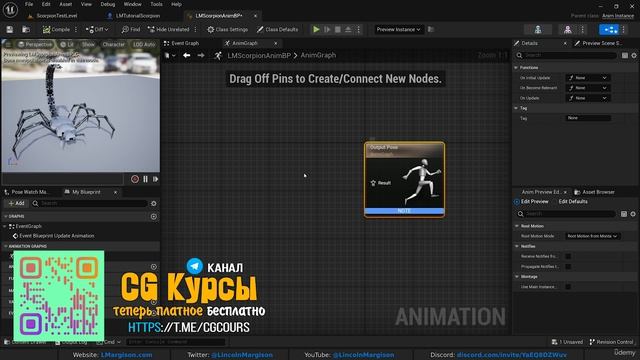640x360 pixels.
Task: Close the AnimGraph tab
Action: pos(276,43)
